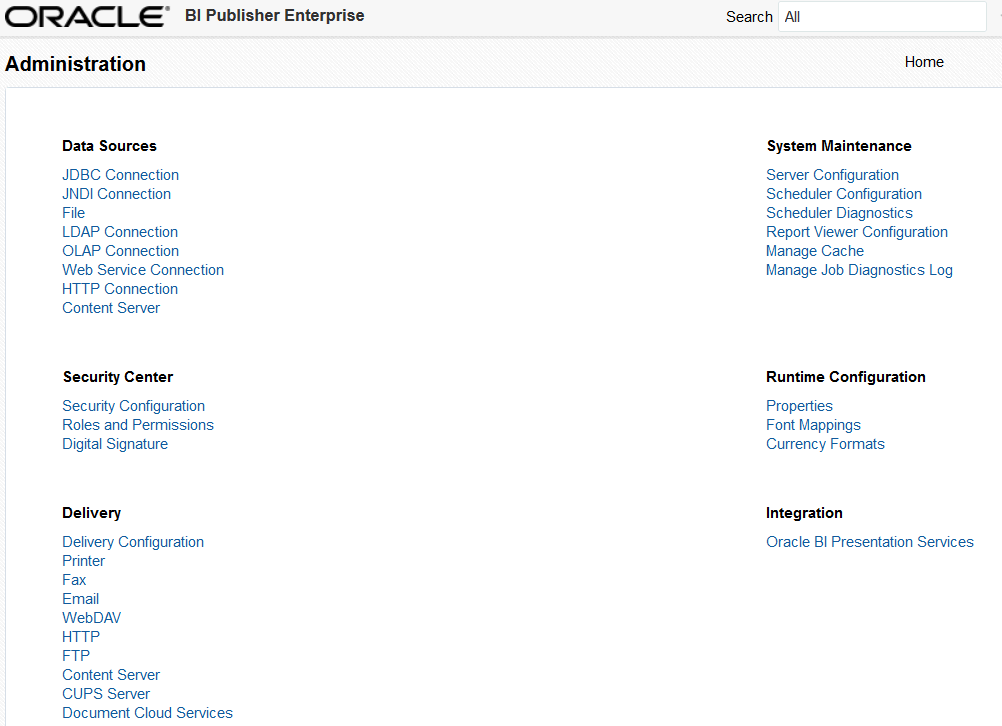Open the JDBC Connection link
The height and width of the screenshot is (726, 1002).
(120, 175)
